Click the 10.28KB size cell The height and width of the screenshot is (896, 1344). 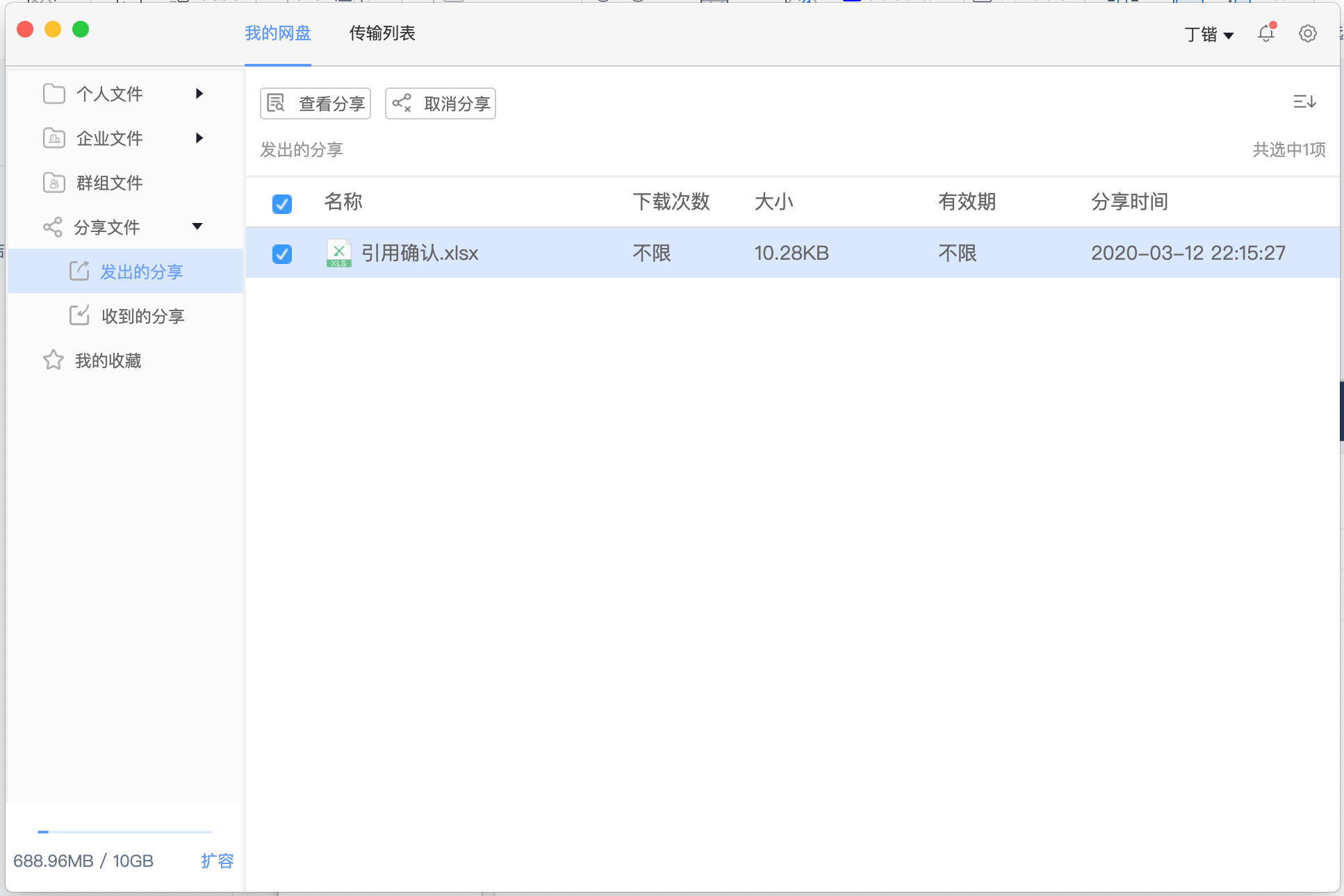coord(792,253)
